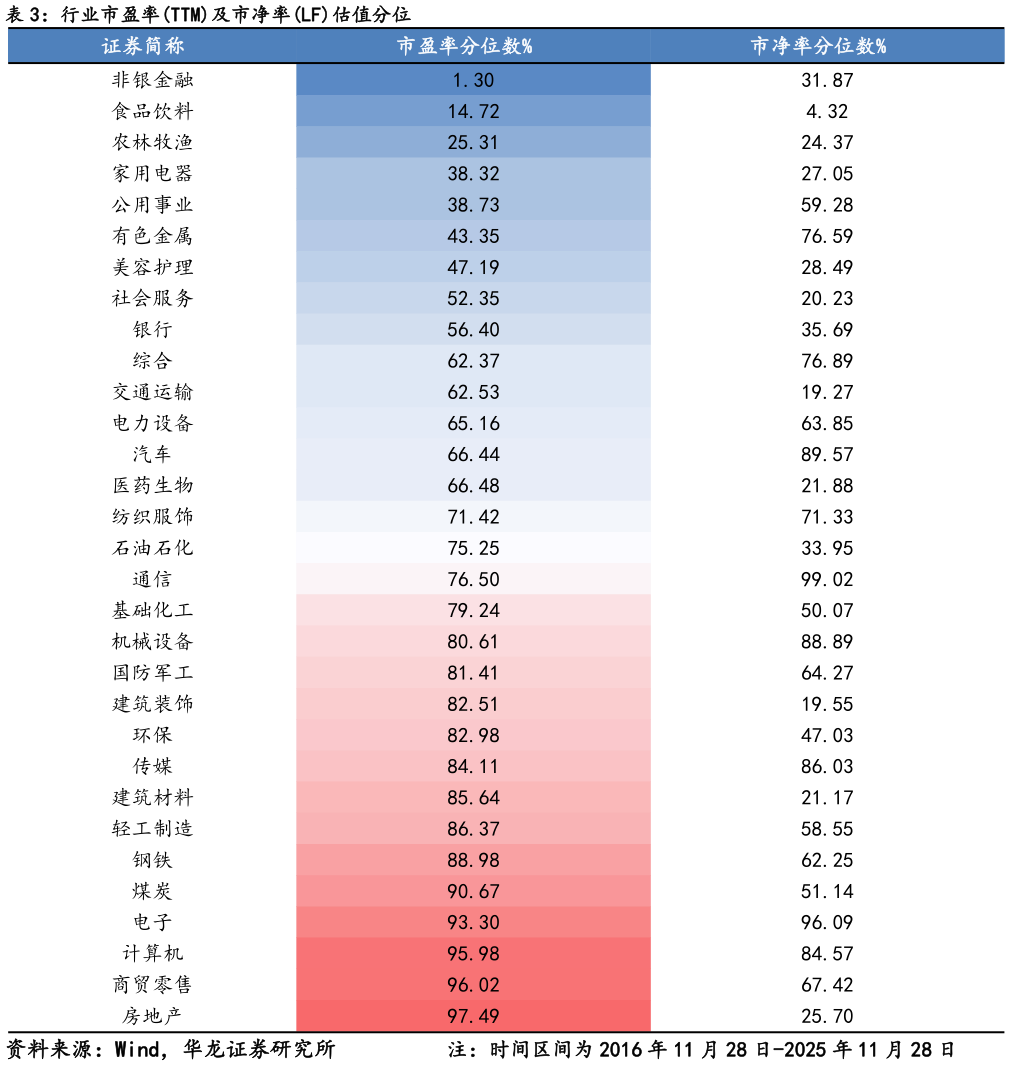1010x1066 pixels.
Task: Select the cell with value 43.35
Action: click(x=473, y=237)
